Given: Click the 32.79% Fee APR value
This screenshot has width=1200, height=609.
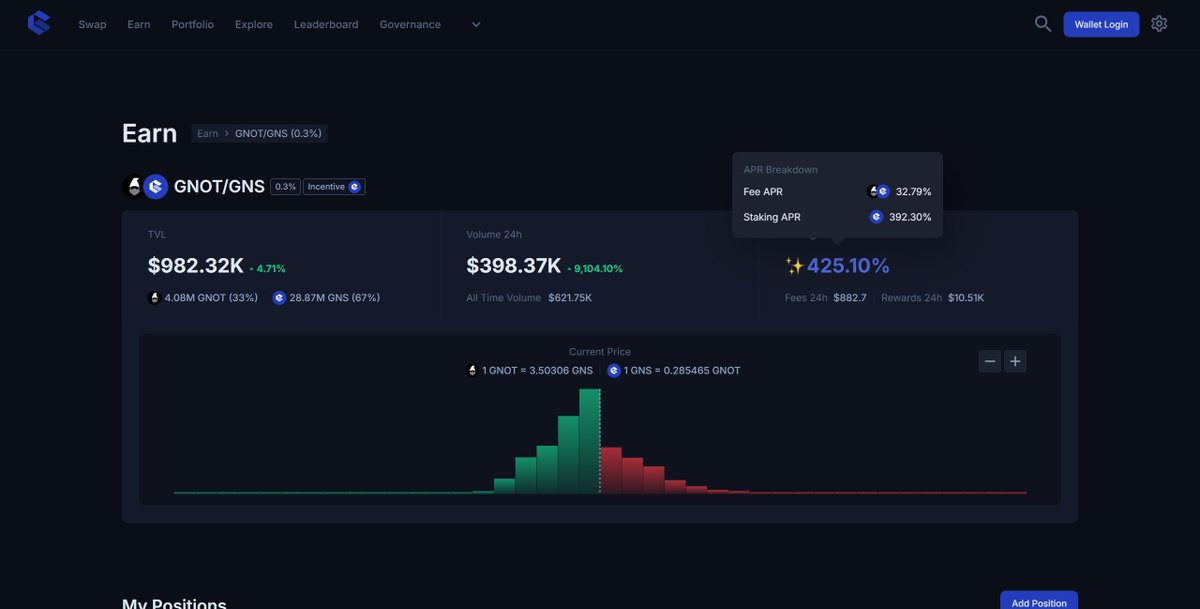Looking at the screenshot, I should (913, 192).
